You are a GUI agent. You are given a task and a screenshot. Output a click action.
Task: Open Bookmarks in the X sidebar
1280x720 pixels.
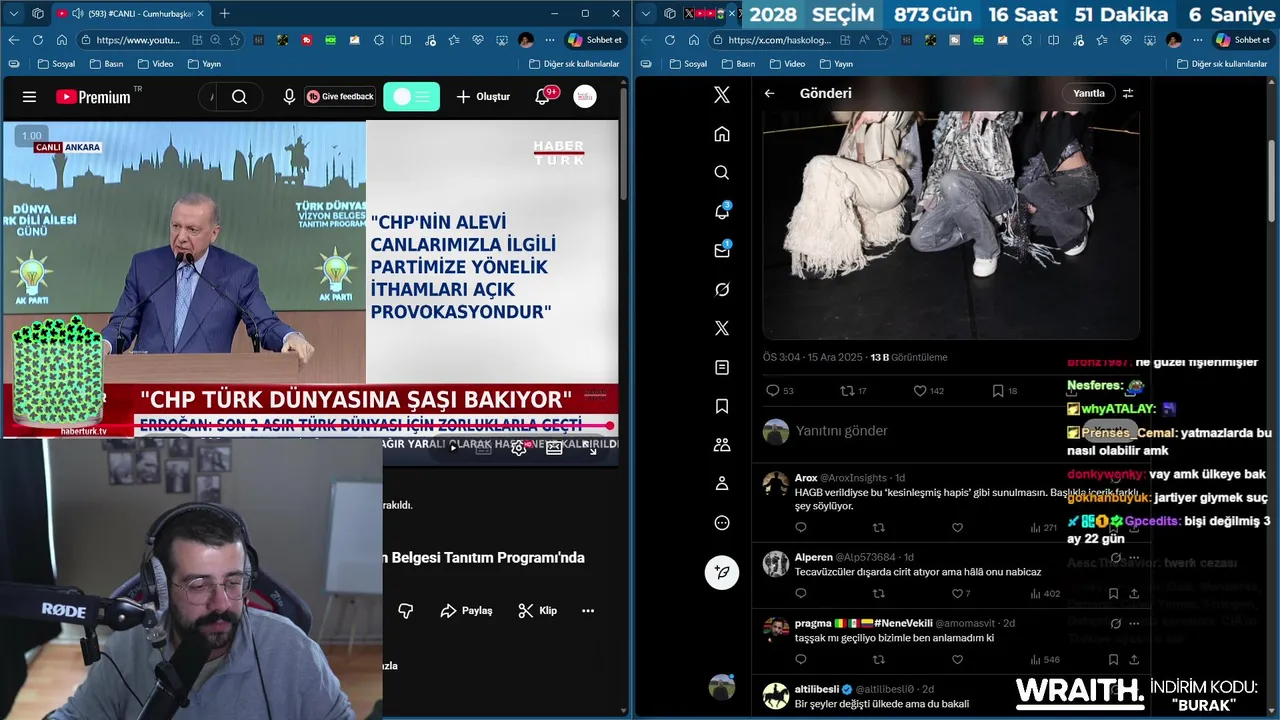coord(721,406)
